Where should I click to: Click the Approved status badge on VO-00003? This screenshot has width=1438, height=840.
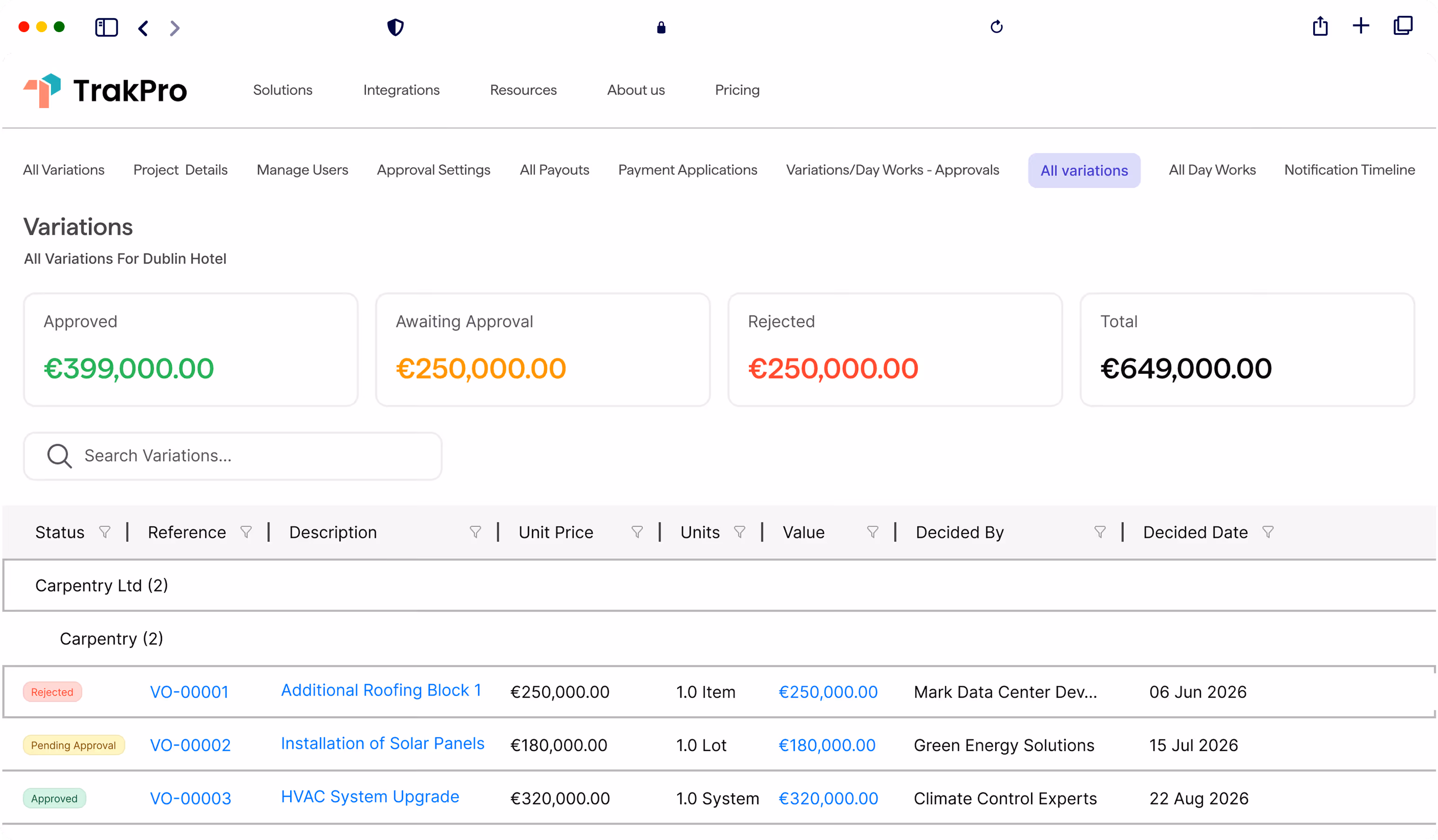[x=54, y=799]
